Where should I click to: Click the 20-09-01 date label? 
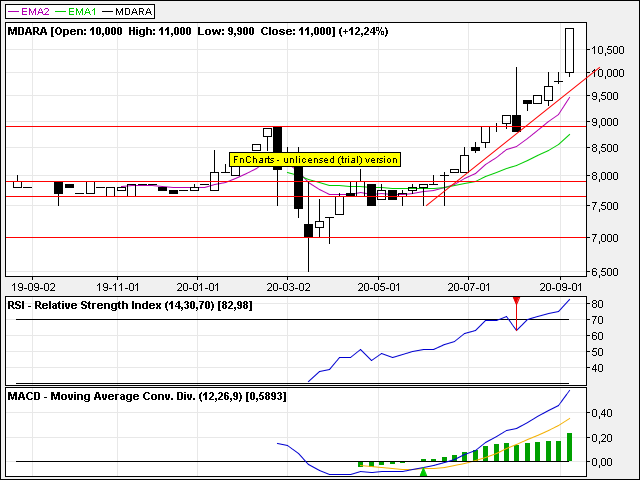[561, 287]
